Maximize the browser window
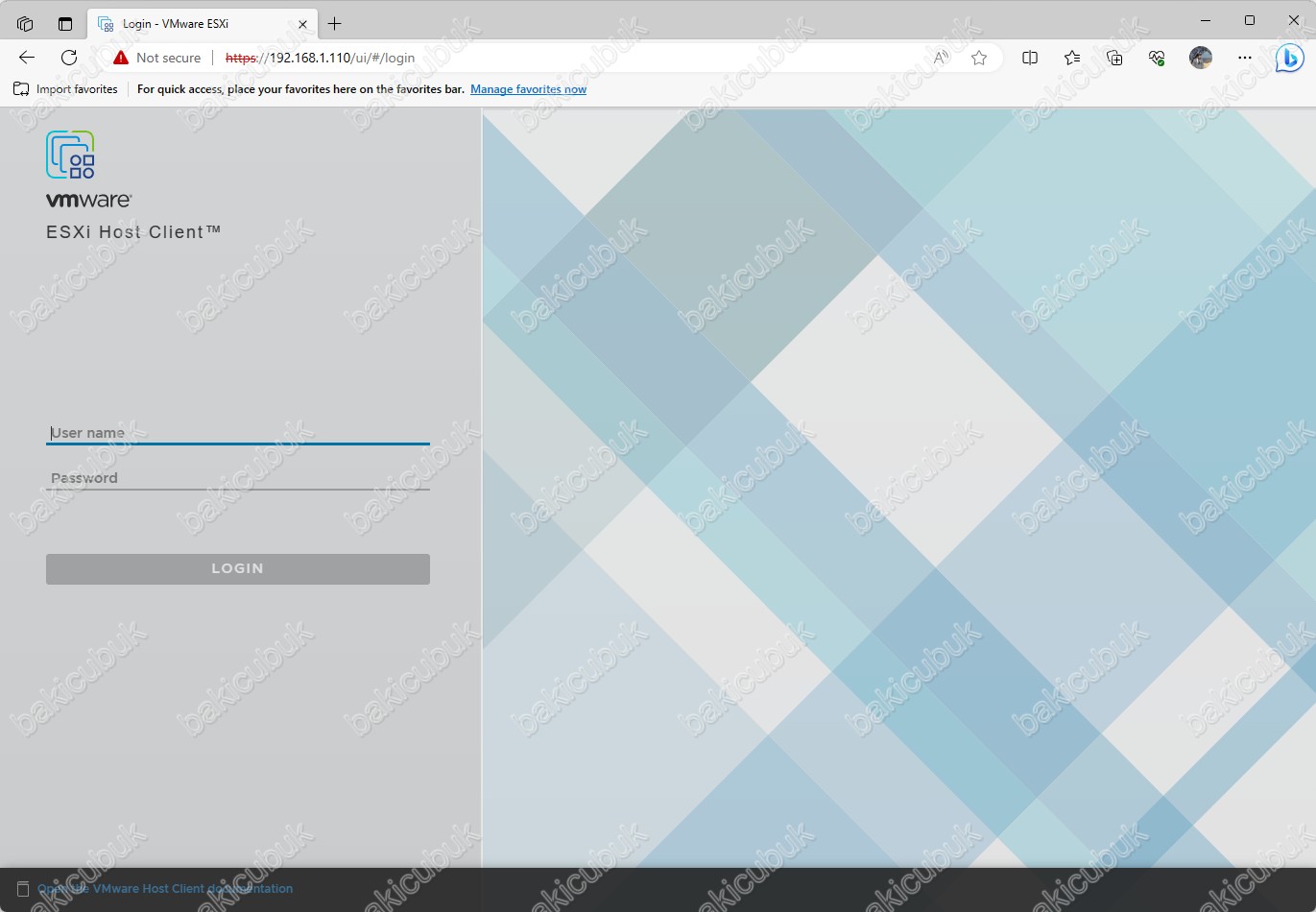This screenshot has height=912, width=1316. [x=1250, y=20]
